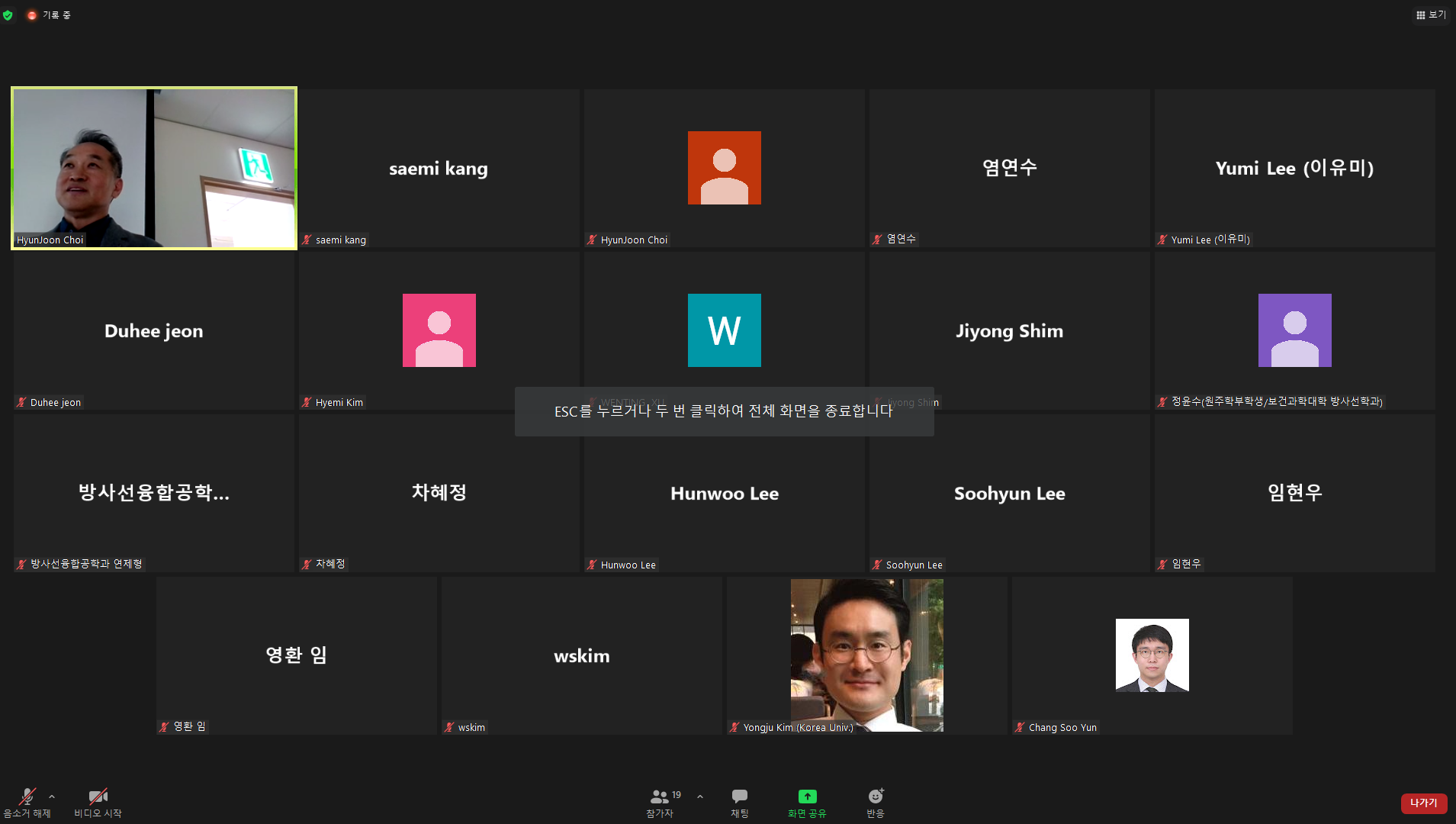
Task: Click muted mic icon beside Chang Soo Yun label
Action: pyautogui.click(x=1020, y=727)
